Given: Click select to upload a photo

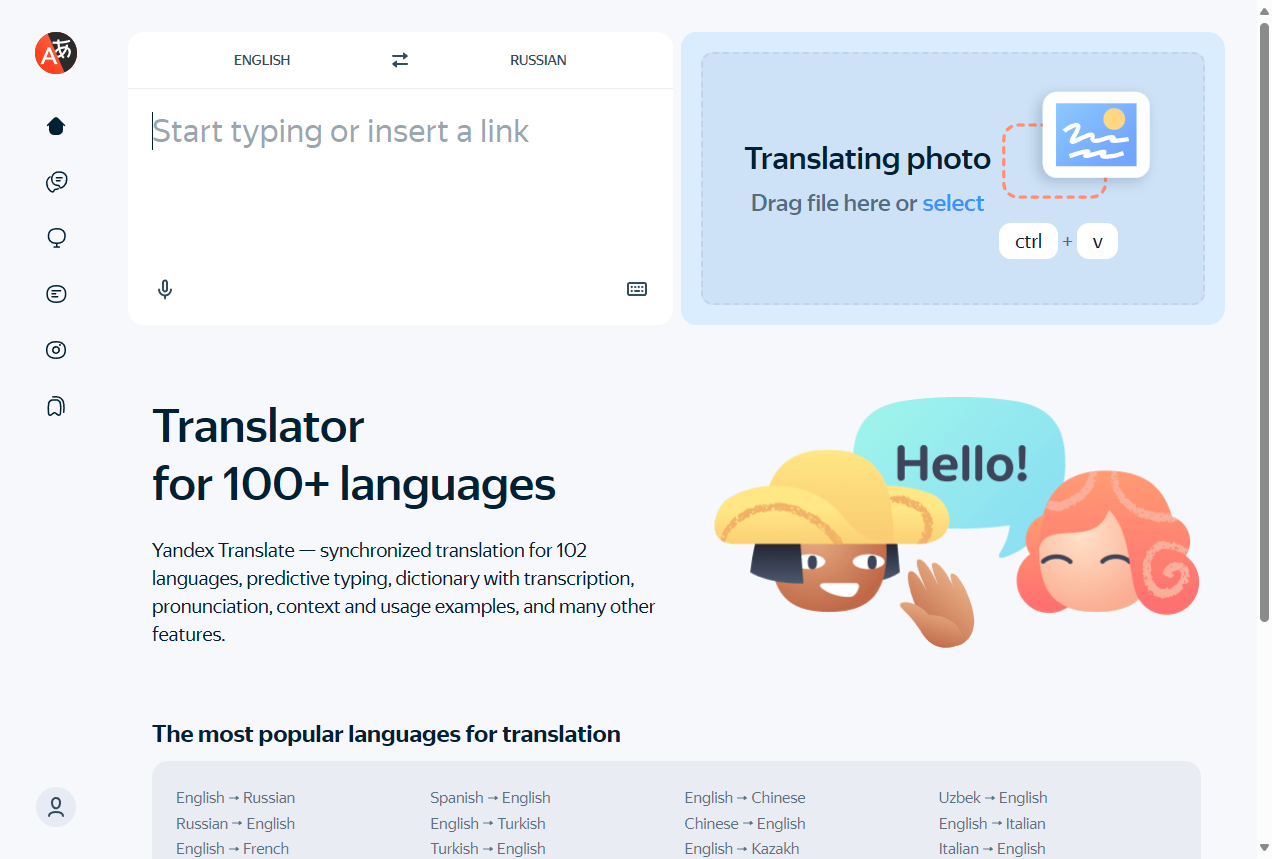Looking at the screenshot, I should point(952,203).
